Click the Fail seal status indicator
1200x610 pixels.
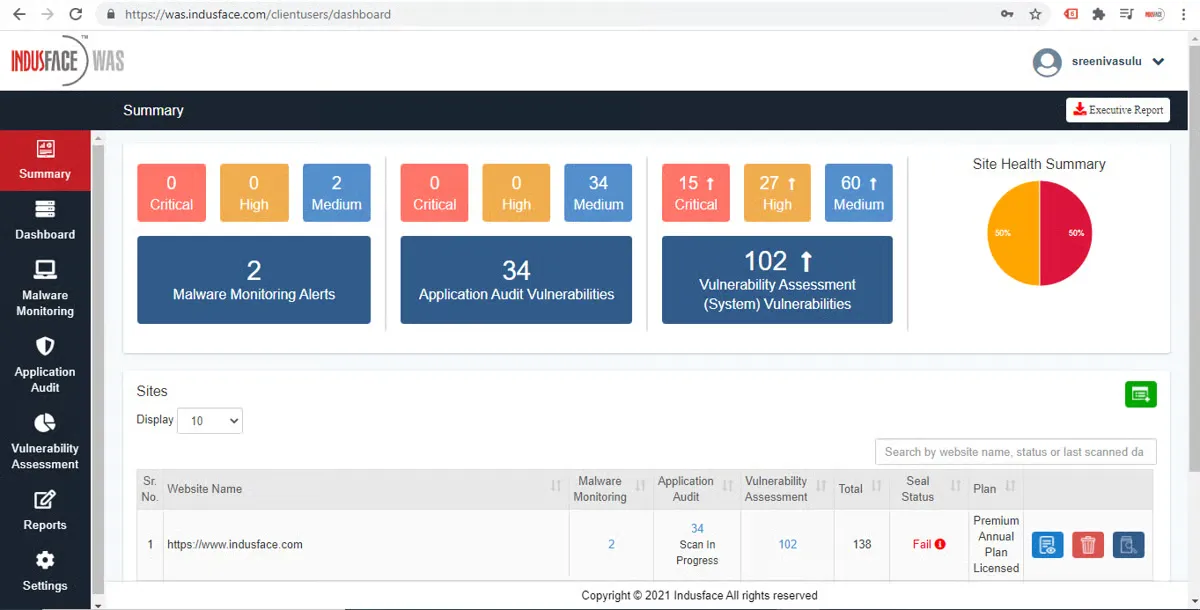[928, 544]
